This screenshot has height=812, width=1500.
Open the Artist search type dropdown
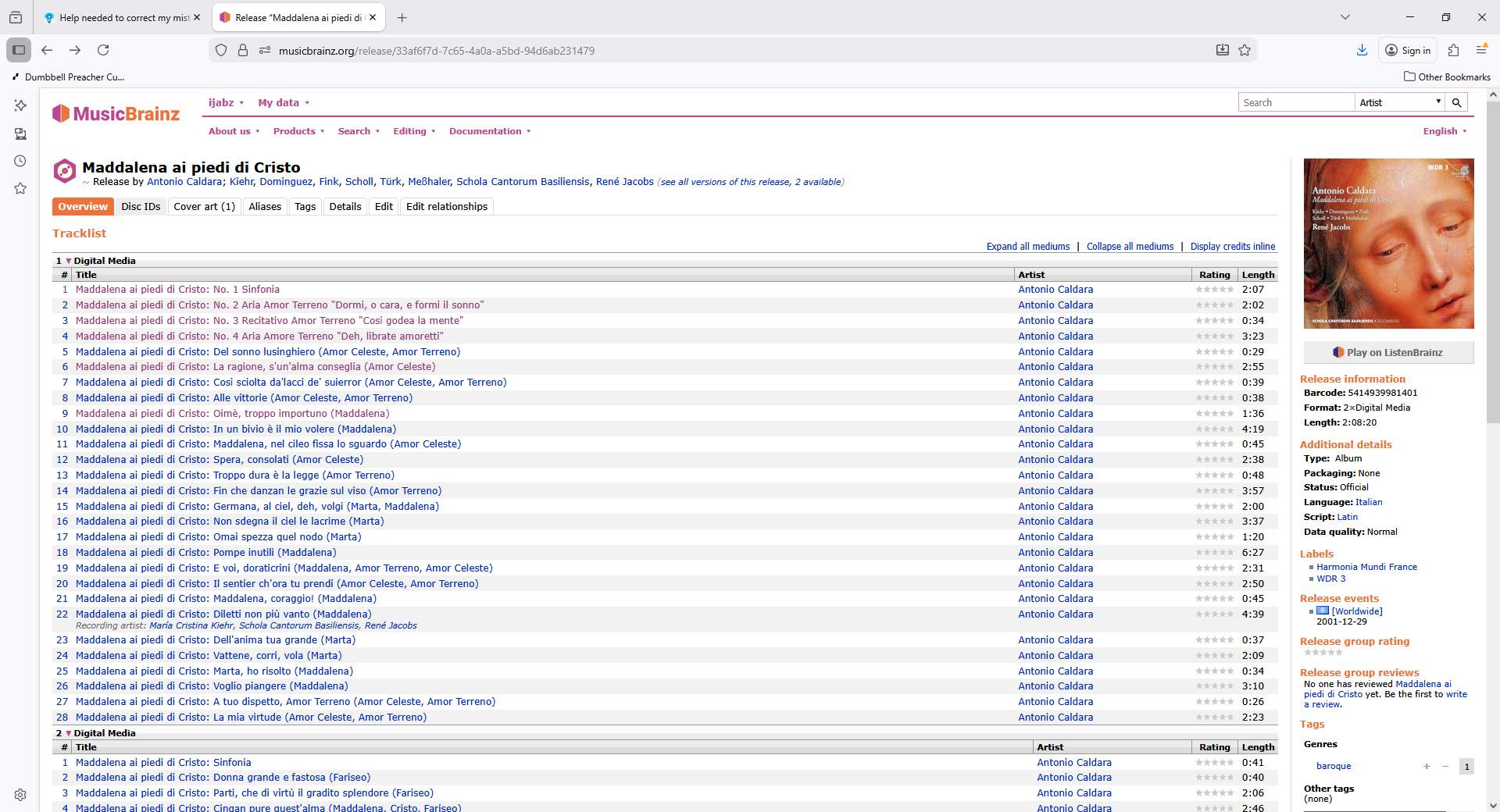click(1398, 102)
